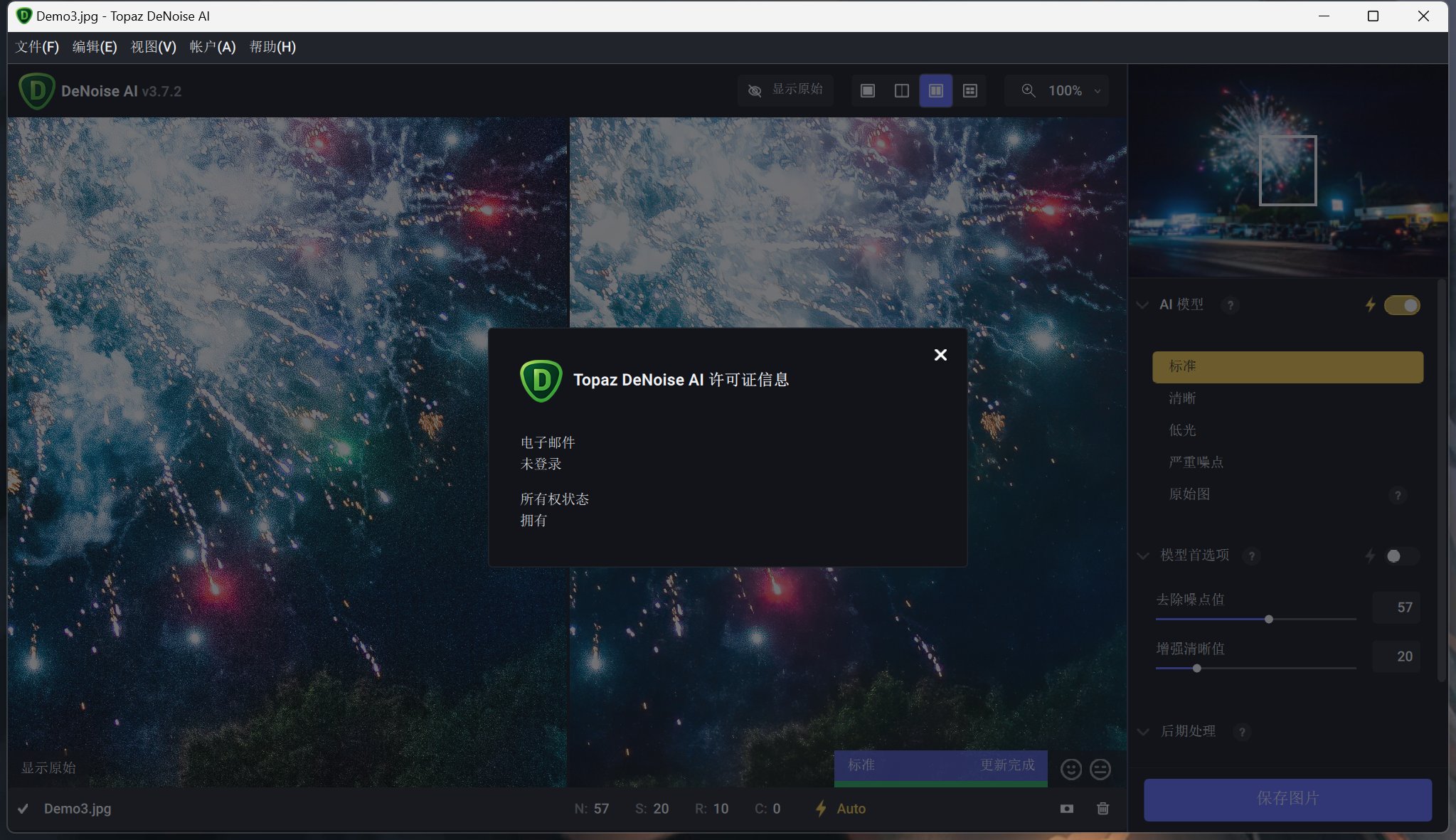Viewport: 1456px width, 840px height.
Task: Click the 显示原始 label on left preview
Action: pos(48,768)
